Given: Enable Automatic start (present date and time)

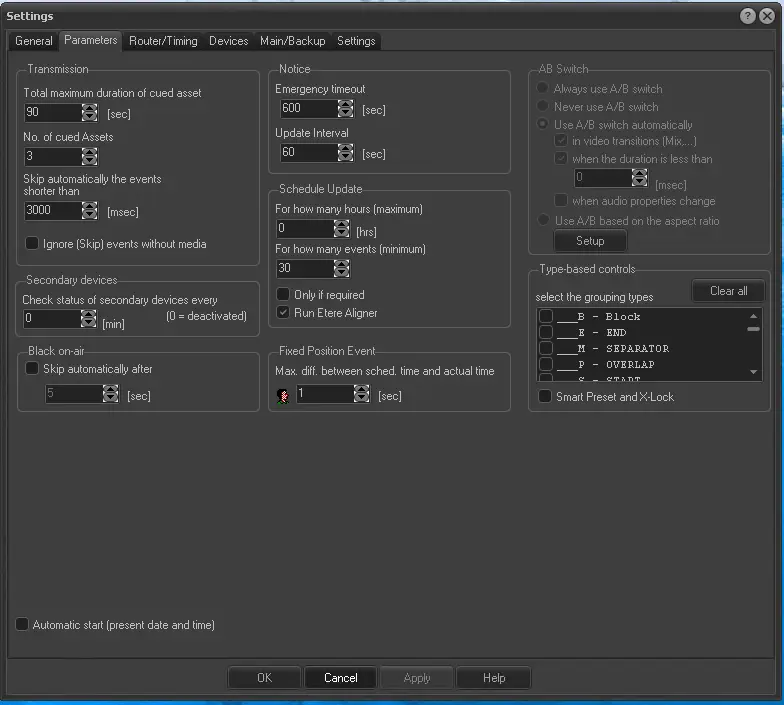Looking at the screenshot, I should [22, 625].
